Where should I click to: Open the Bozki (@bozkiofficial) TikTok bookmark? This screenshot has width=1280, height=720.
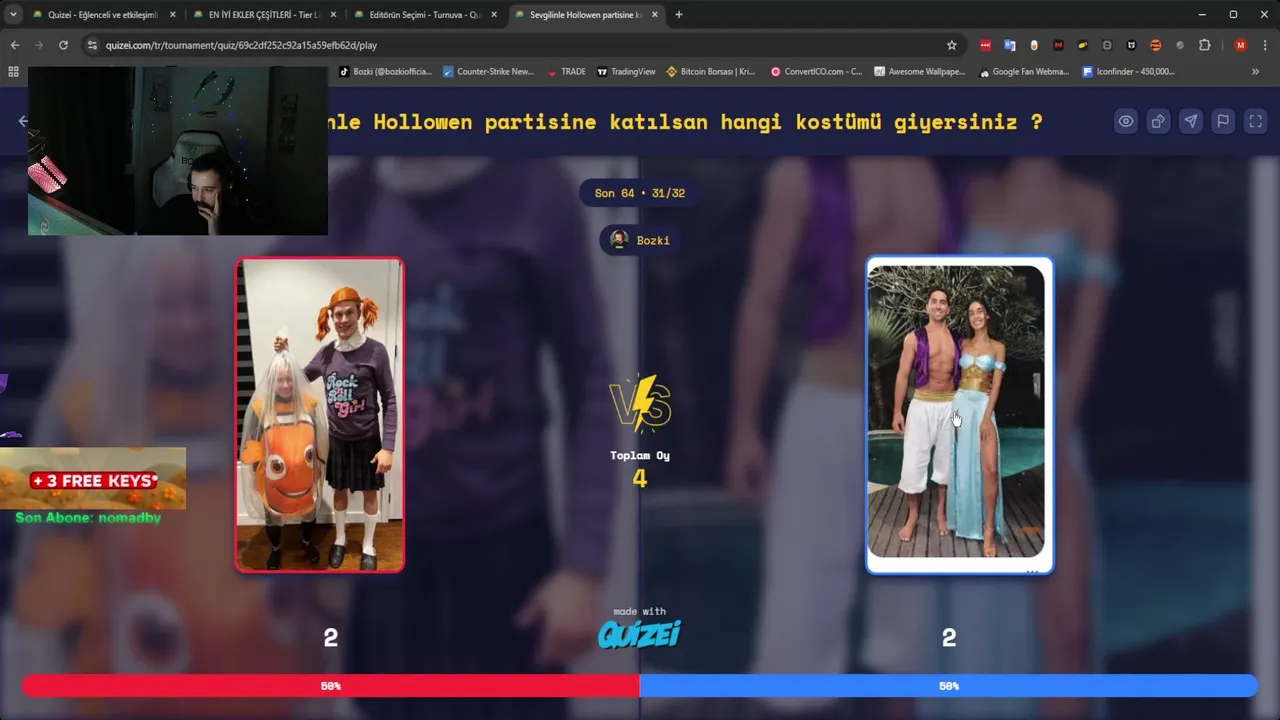click(385, 72)
